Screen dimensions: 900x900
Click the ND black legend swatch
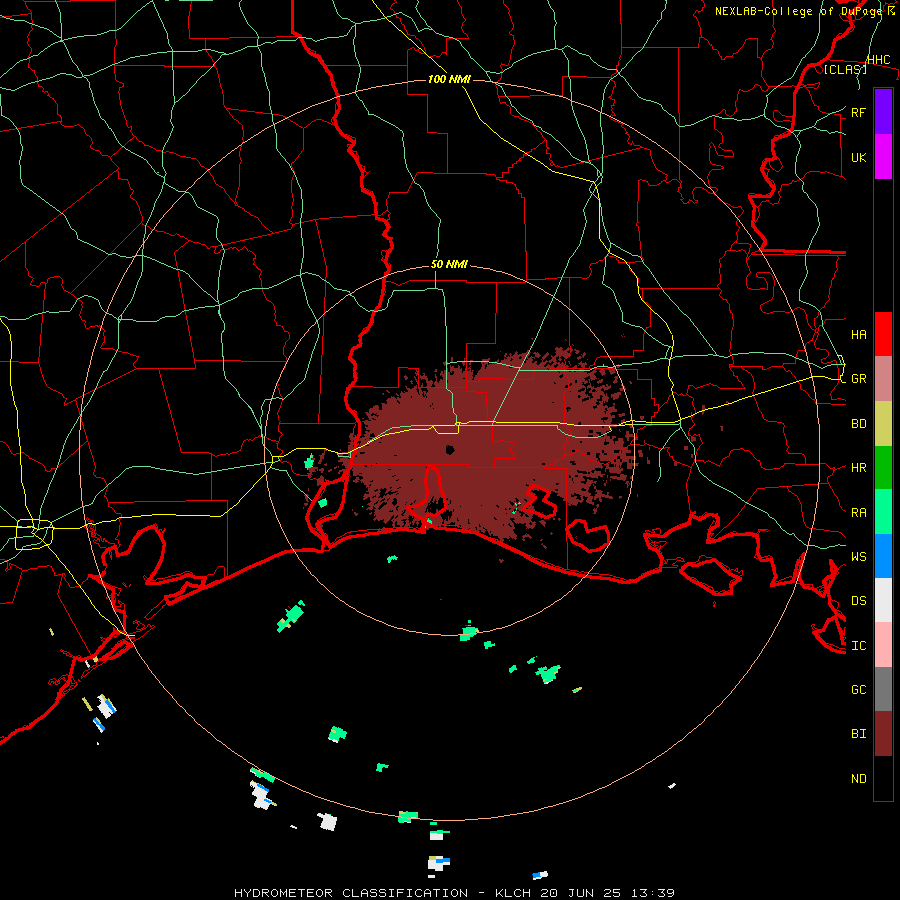point(883,778)
